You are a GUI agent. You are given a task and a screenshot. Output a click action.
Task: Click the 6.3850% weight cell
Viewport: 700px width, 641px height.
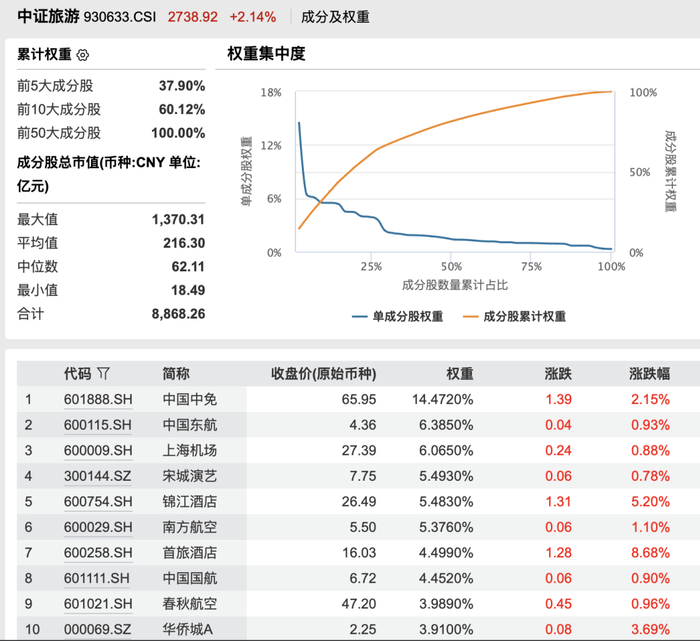point(446,425)
